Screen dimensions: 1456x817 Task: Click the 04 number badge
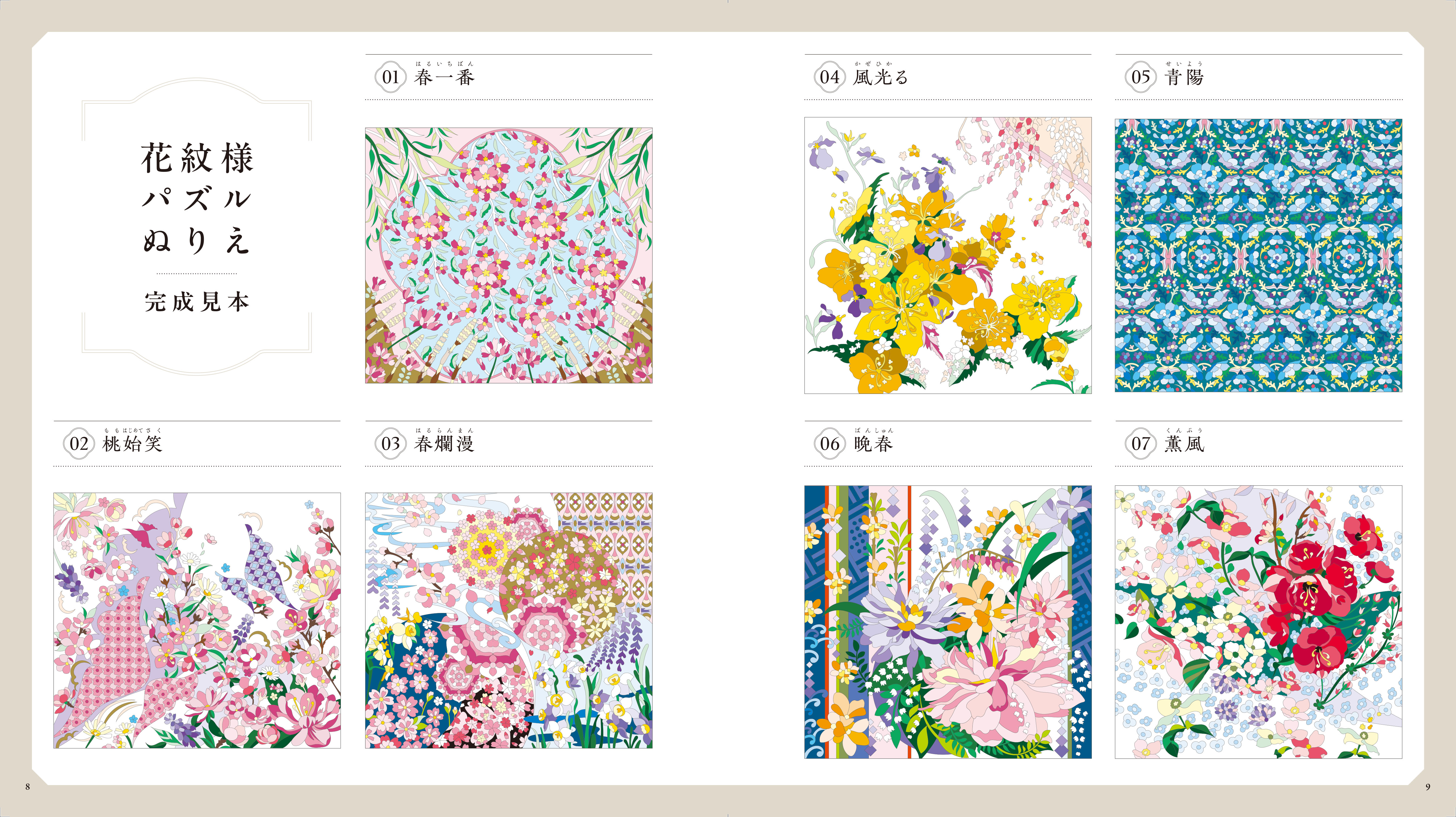click(830, 77)
